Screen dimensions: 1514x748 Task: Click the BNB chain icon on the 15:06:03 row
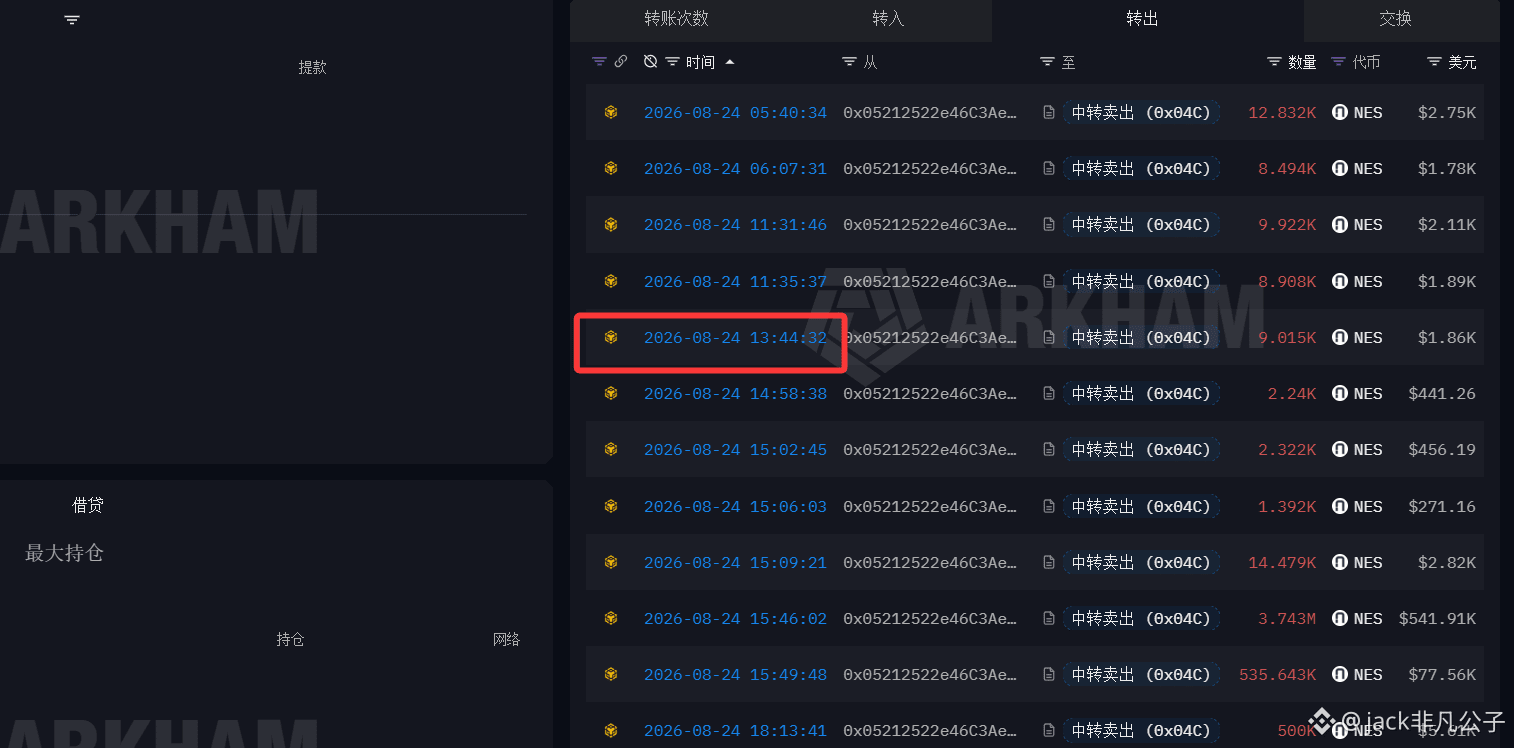tap(611, 507)
